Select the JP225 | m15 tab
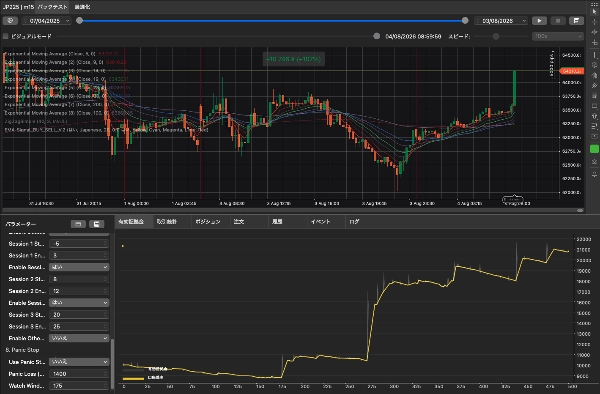The image size is (600, 394). (x=18, y=7)
